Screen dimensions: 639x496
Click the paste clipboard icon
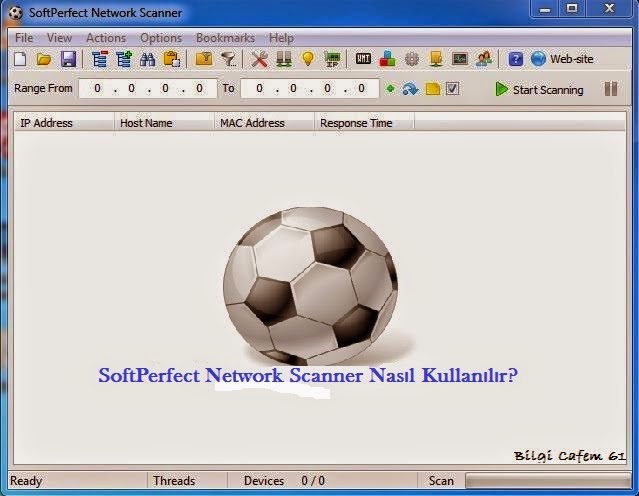pos(172,59)
